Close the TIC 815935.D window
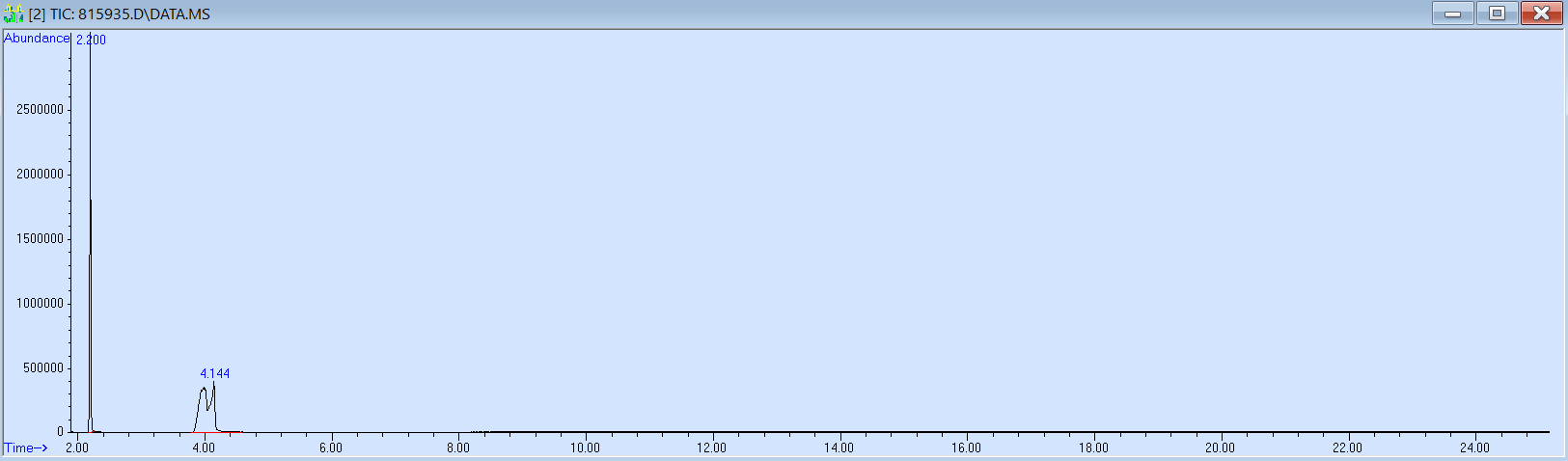Screen dimensions: 1568x461 coord(1541,14)
